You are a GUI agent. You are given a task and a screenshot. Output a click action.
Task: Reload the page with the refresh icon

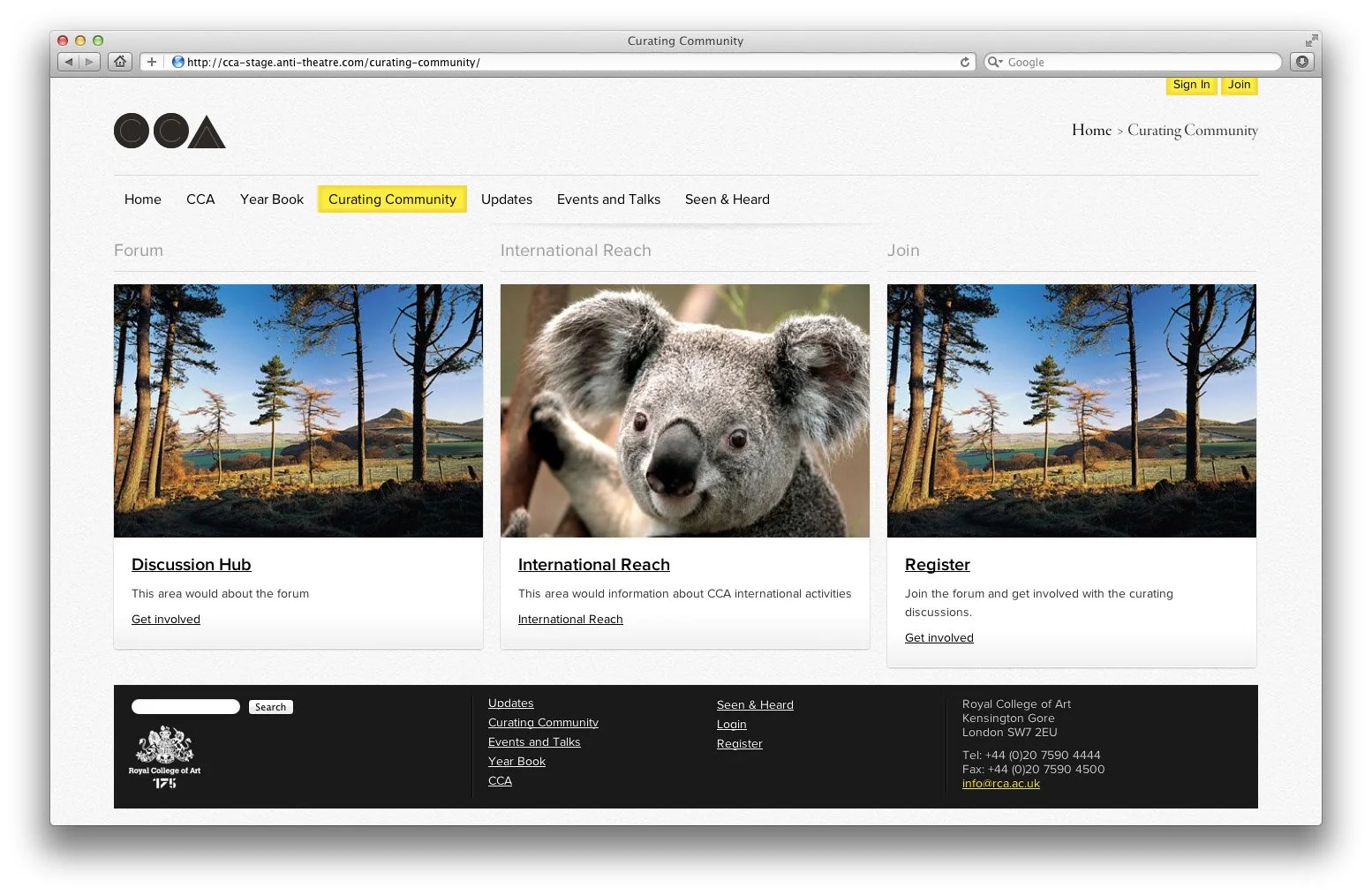[964, 62]
